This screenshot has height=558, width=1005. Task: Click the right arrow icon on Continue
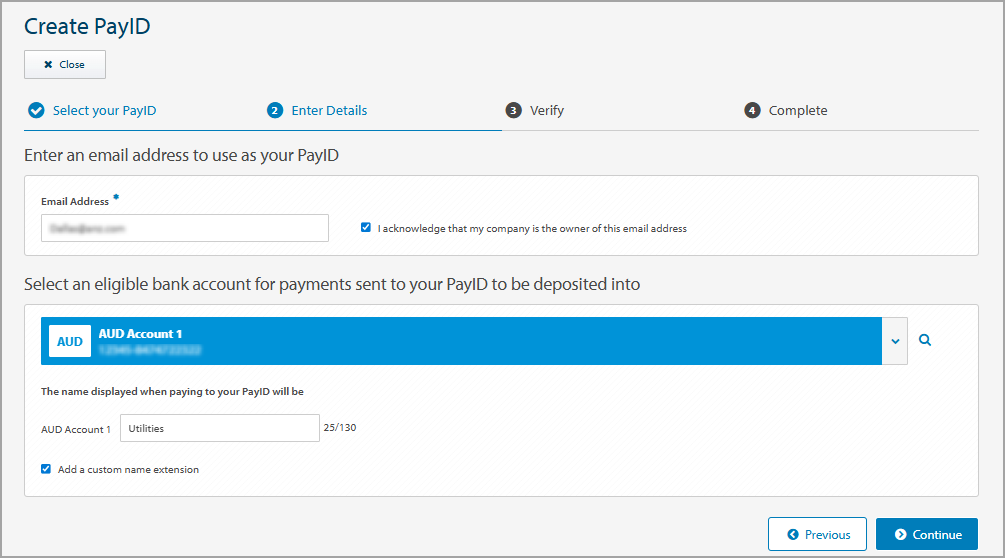pos(901,535)
